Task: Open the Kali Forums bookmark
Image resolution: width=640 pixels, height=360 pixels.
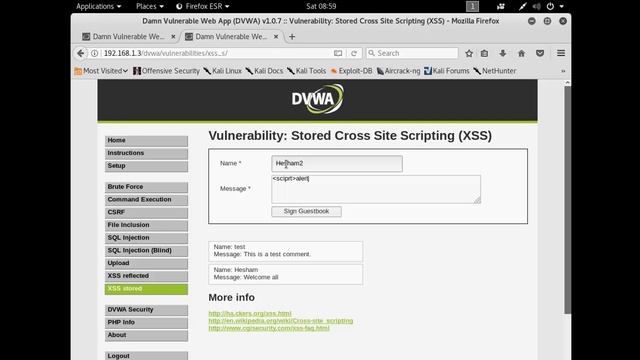Action: coord(447,71)
